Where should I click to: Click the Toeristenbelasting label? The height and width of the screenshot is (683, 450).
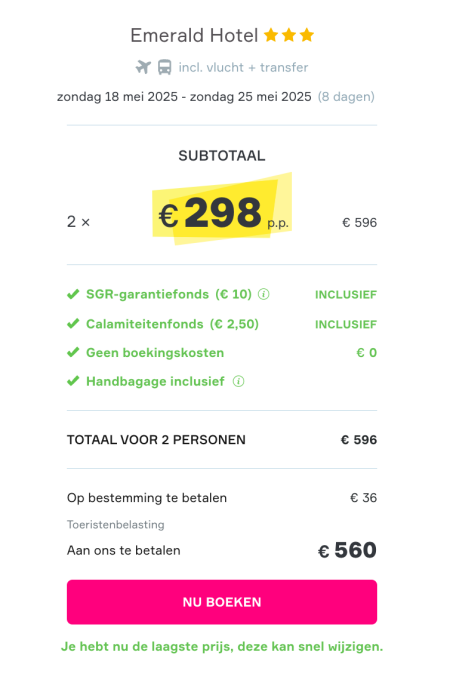tap(116, 525)
